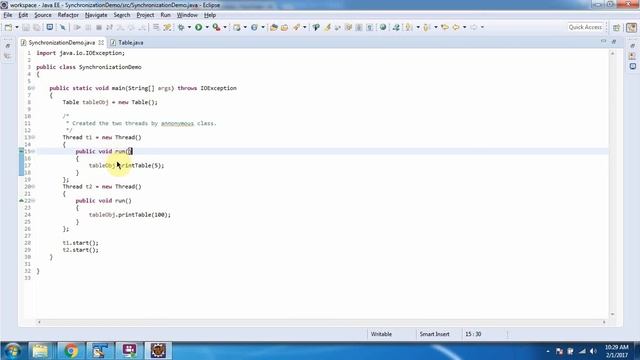
Task: Open the Web Browser globe icon
Action: [x=383, y=27]
